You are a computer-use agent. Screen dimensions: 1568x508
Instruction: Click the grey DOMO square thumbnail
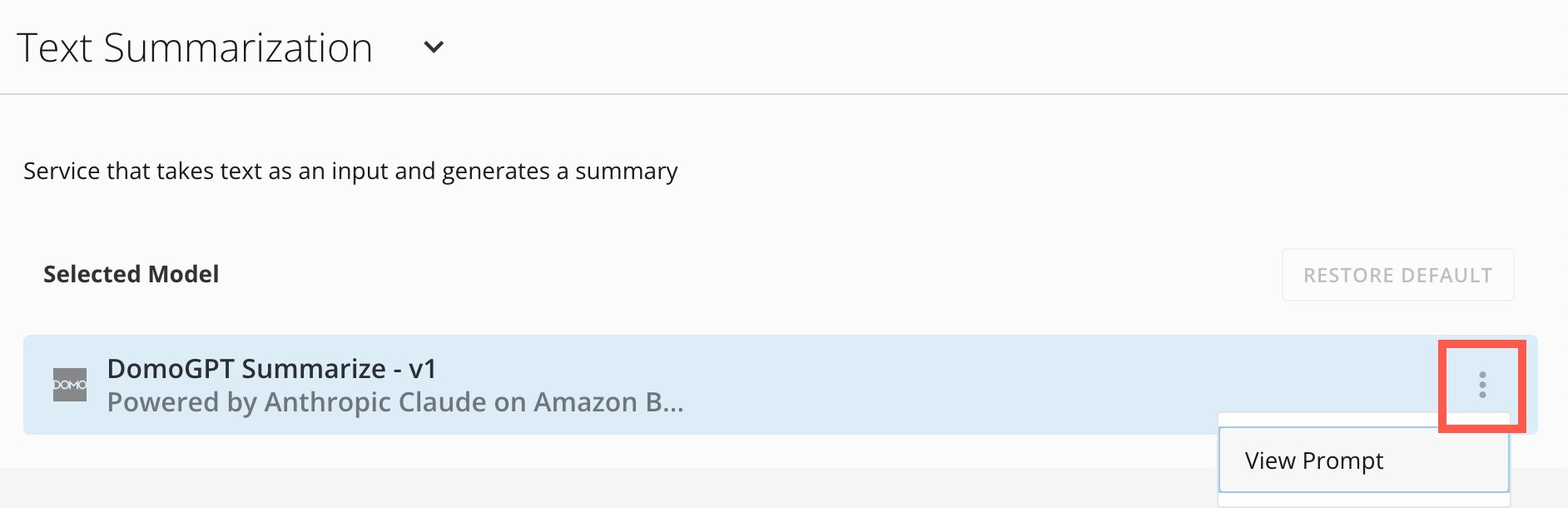pyautogui.click(x=70, y=385)
